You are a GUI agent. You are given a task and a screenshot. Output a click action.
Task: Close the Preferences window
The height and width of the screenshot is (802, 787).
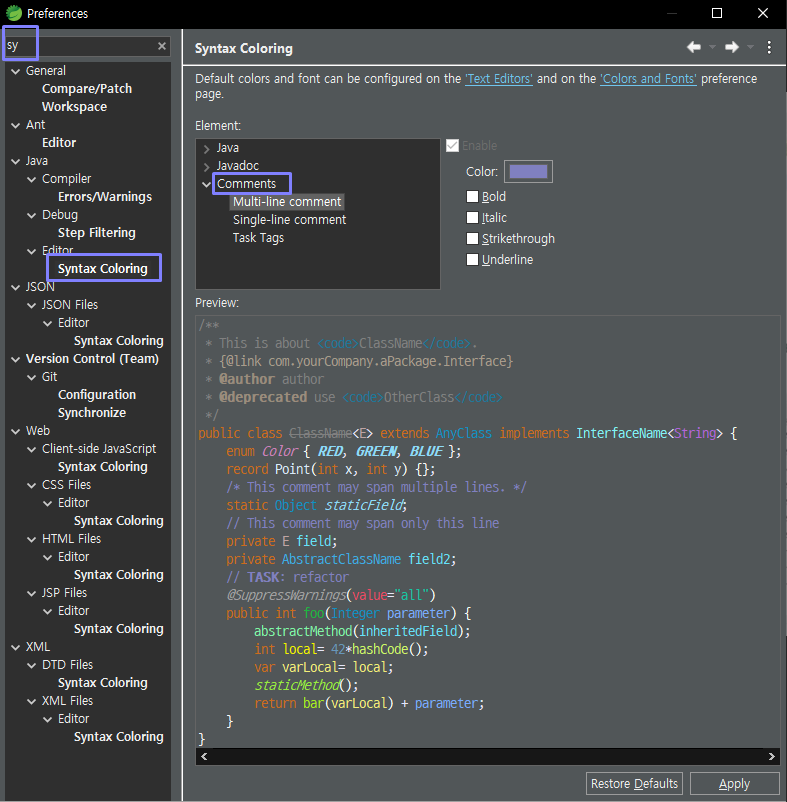762,13
